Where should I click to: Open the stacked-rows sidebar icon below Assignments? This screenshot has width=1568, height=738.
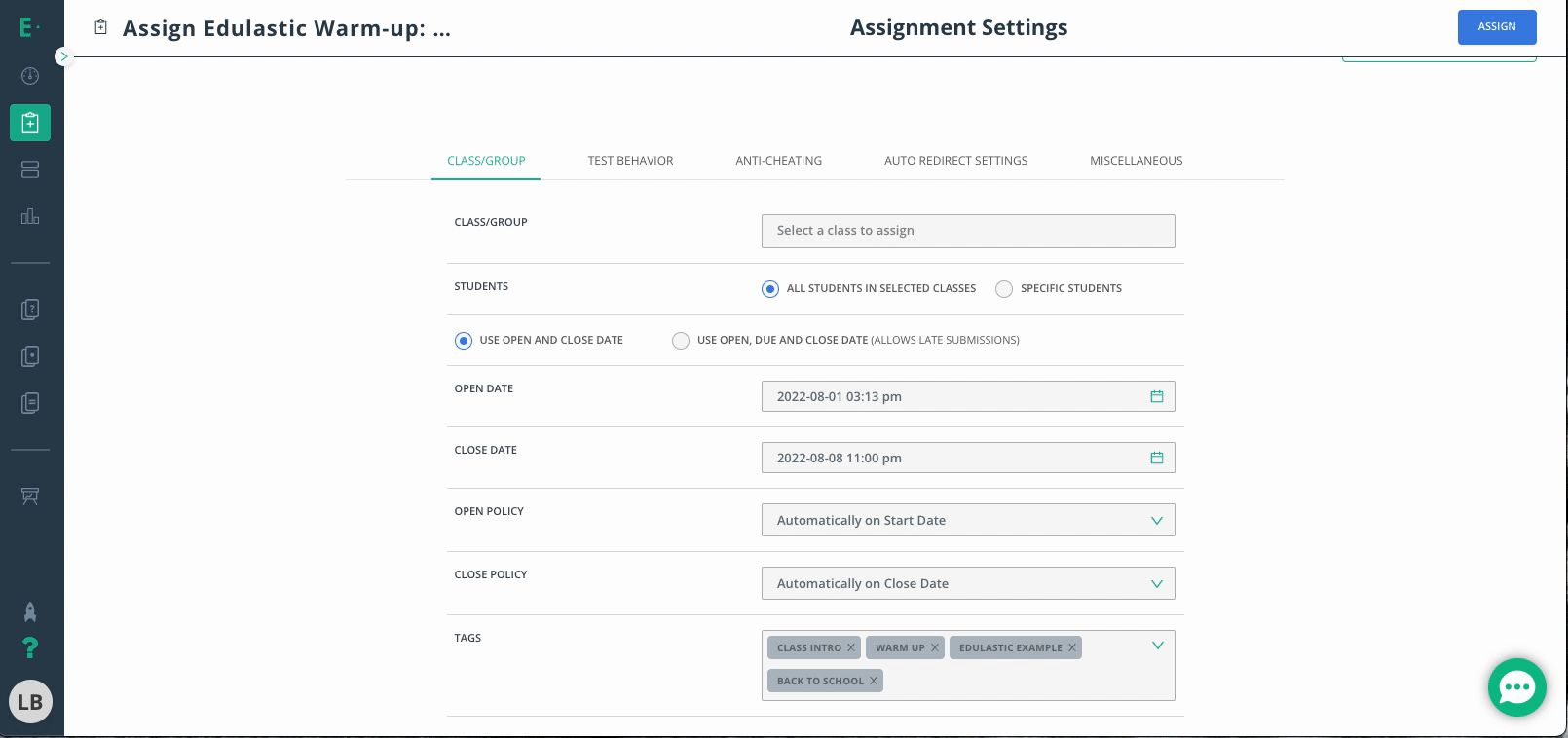click(x=30, y=169)
